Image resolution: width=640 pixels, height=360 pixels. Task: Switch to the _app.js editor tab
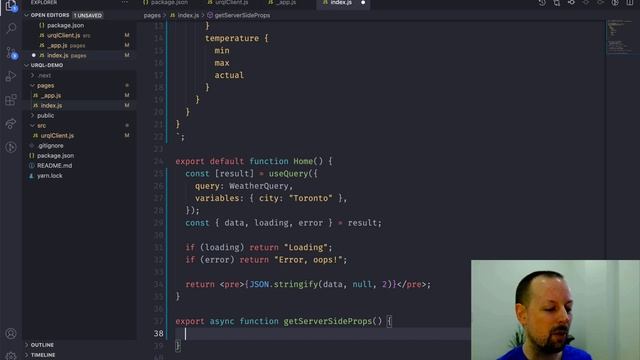point(282,3)
